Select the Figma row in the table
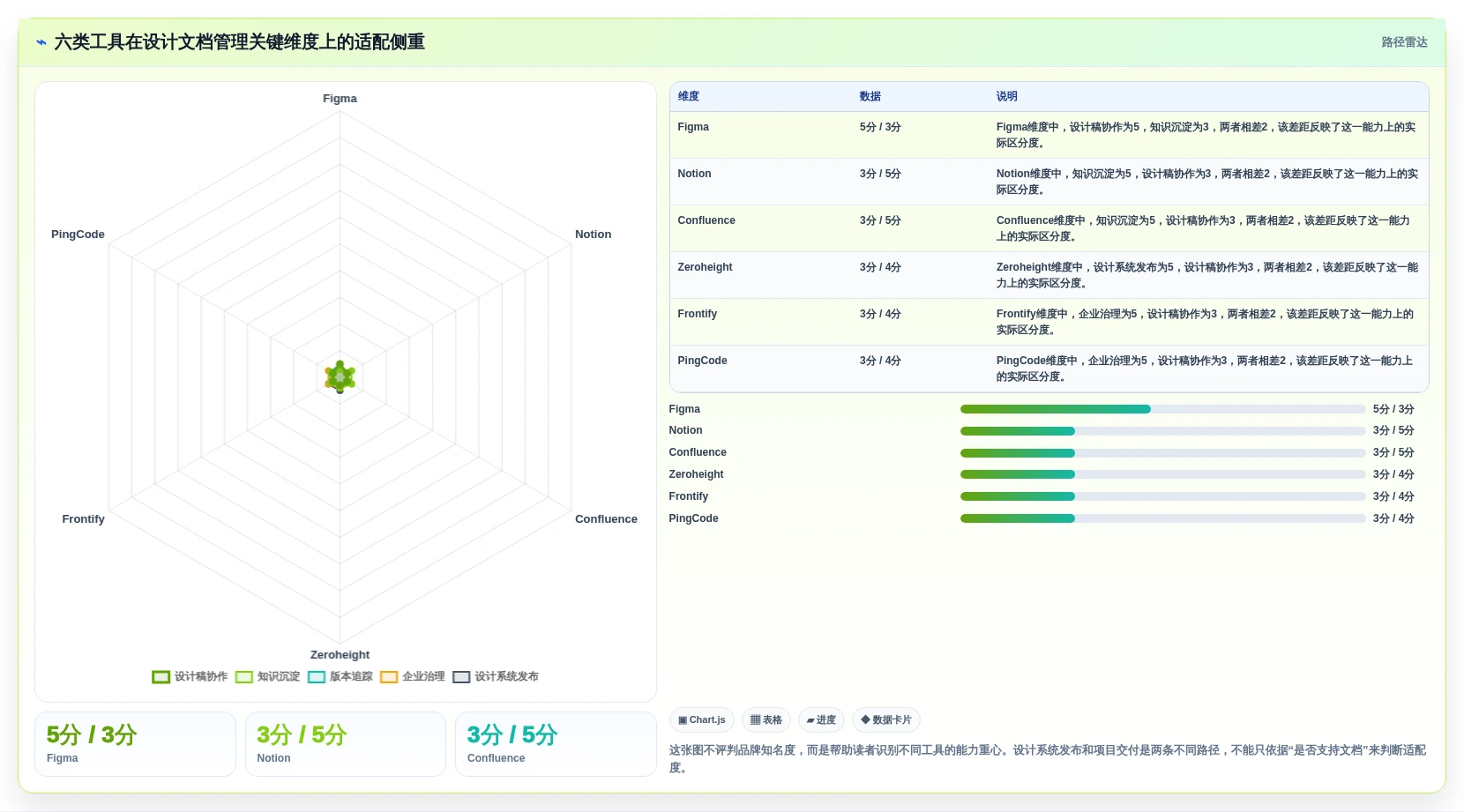The height and width of the screenshot is (812, 1464). (x=1049, y=135)
